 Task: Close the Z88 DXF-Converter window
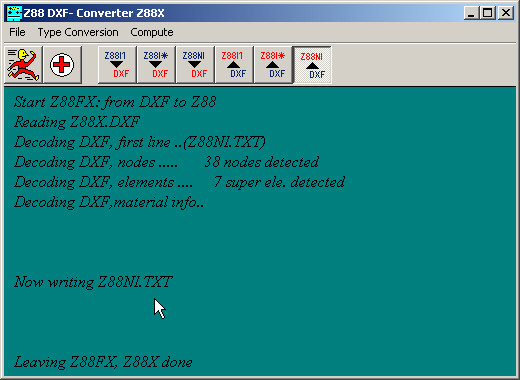(x=506, y=13)
